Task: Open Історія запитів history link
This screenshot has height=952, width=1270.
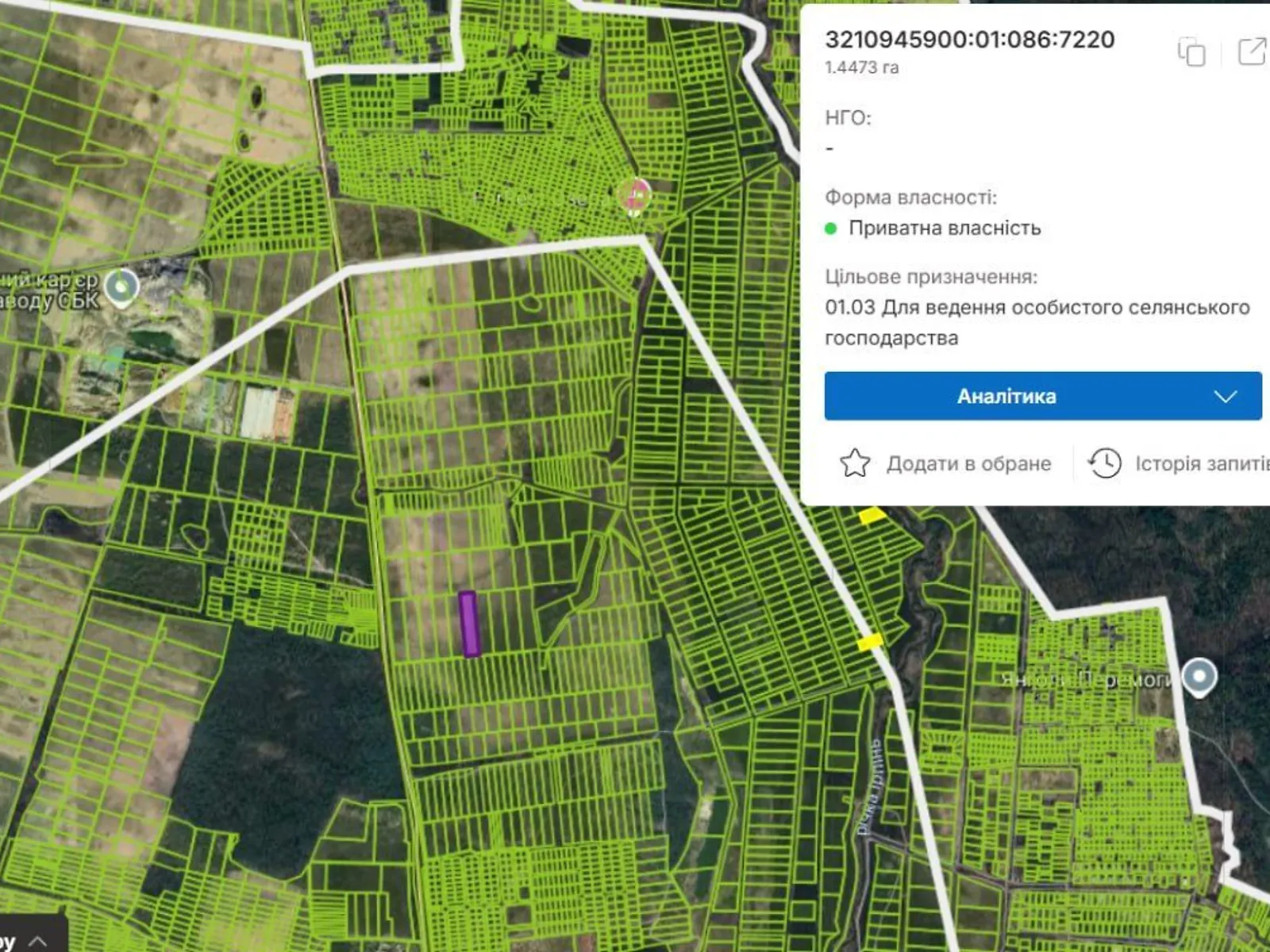Action: [1200, 463]
